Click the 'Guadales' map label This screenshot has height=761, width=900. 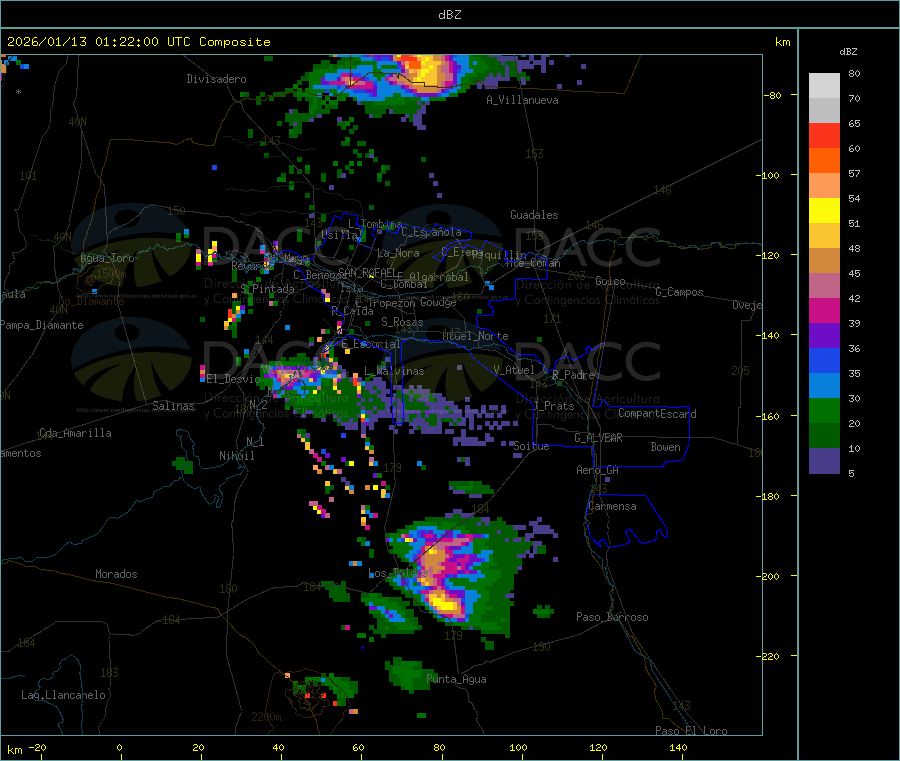click(x=534, y=215)
